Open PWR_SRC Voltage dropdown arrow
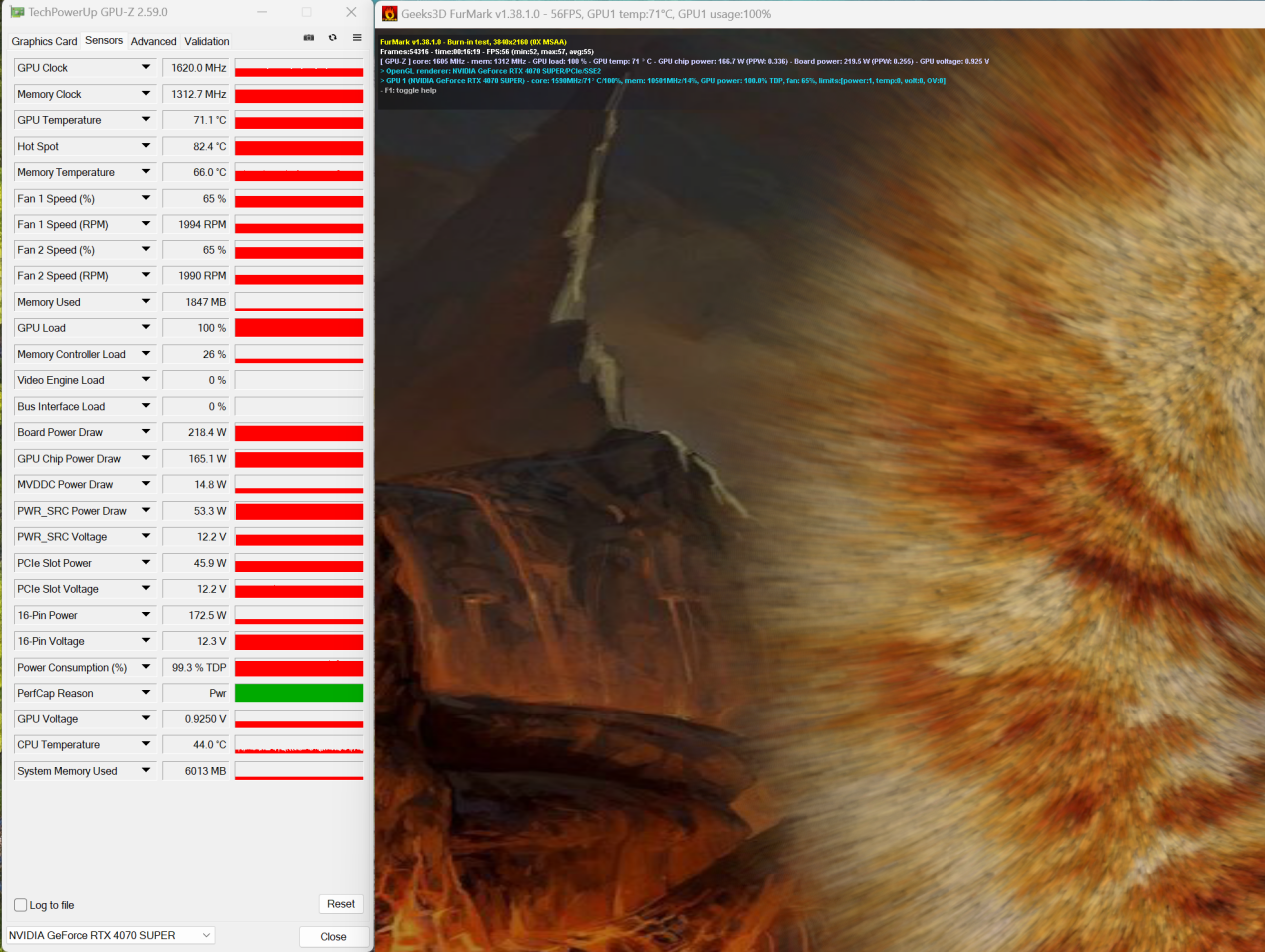This screenshot has height=952, width=1265. pos(146,537)
